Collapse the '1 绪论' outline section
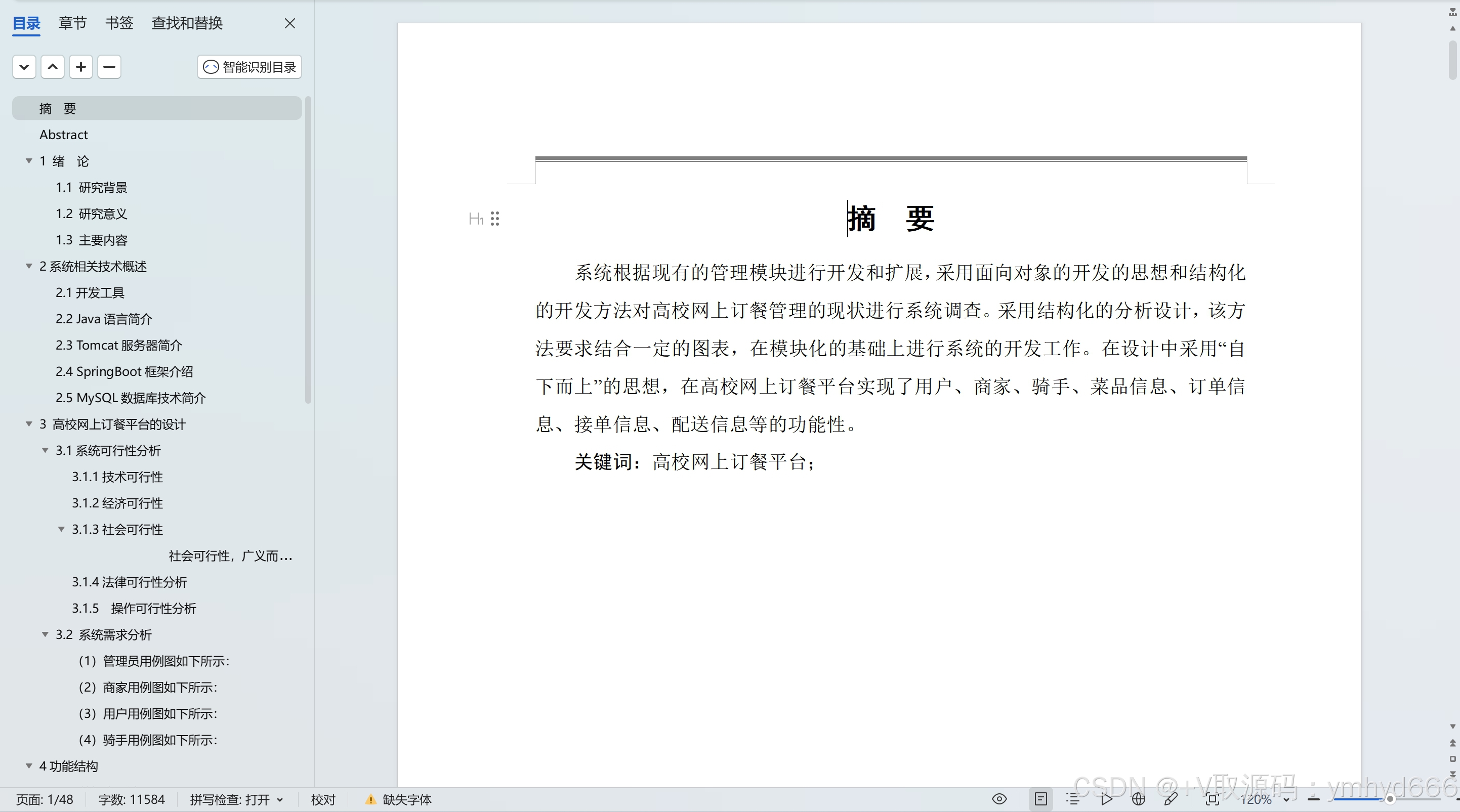The width and height of the screenshot is (1460, 812). [29, 161]
